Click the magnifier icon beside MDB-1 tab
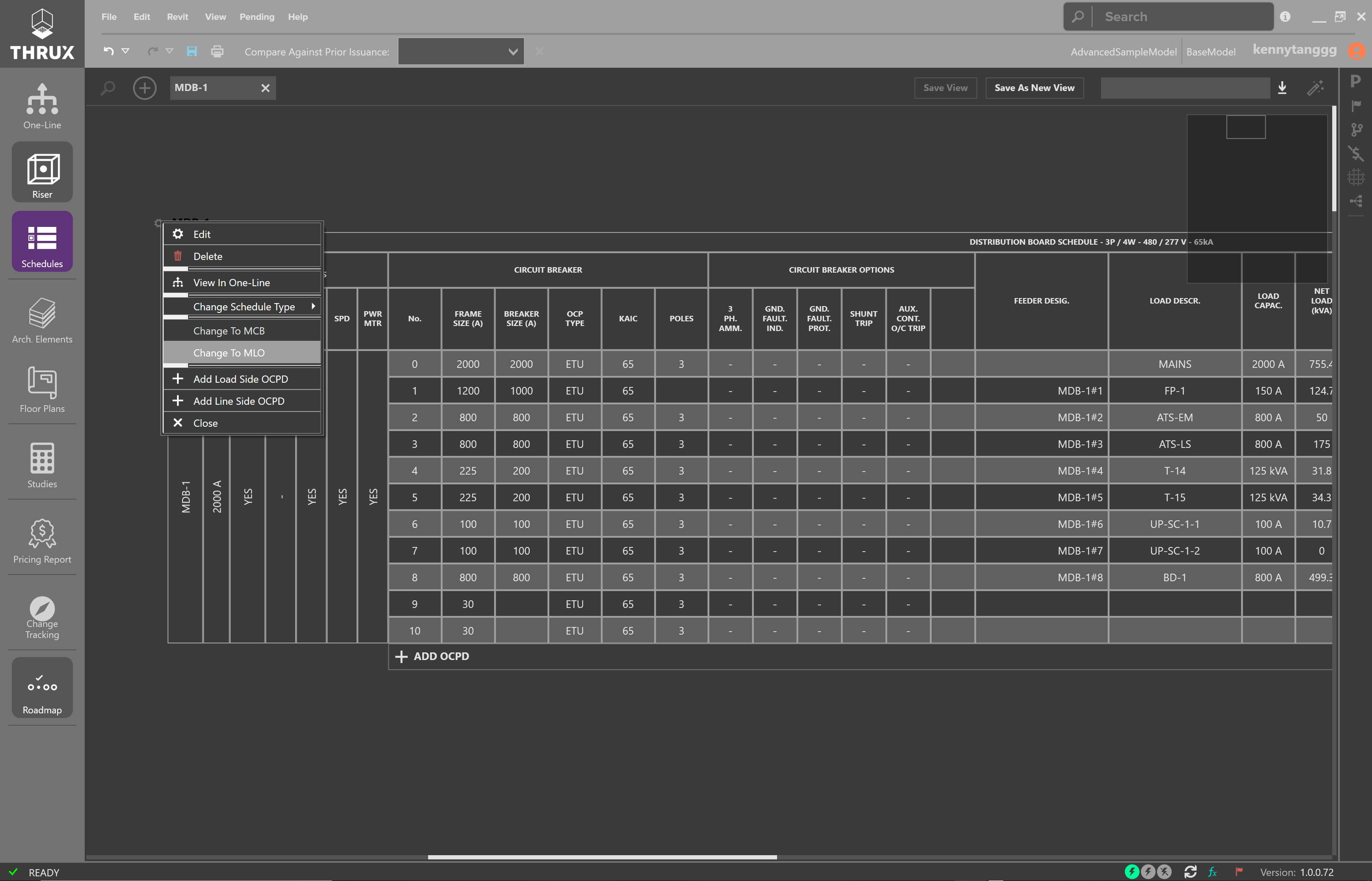The width and height of the screenshot is (1372, 881). [x=108, y=88]
